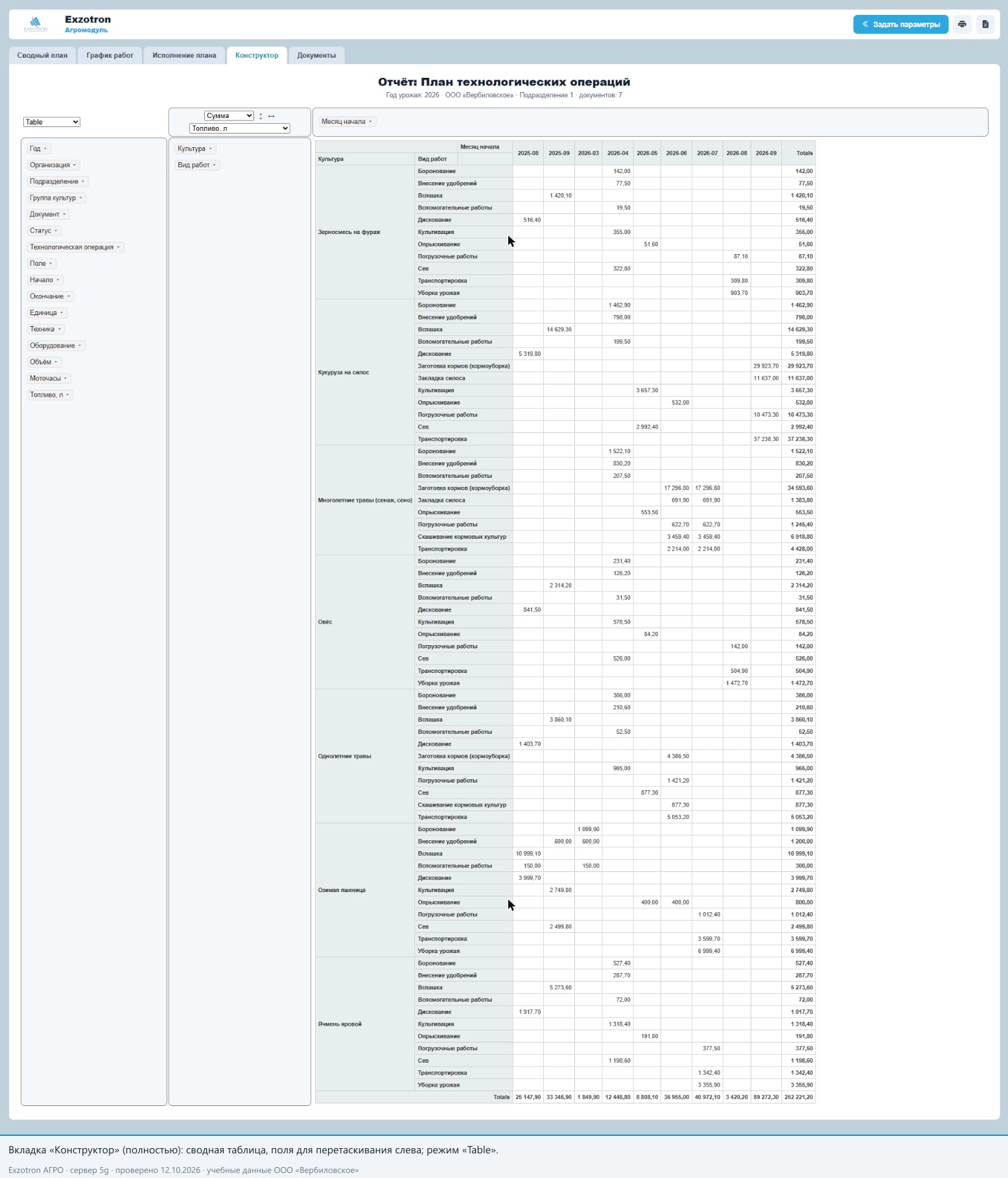Select the Моточасы field chip

click(49, 379)
